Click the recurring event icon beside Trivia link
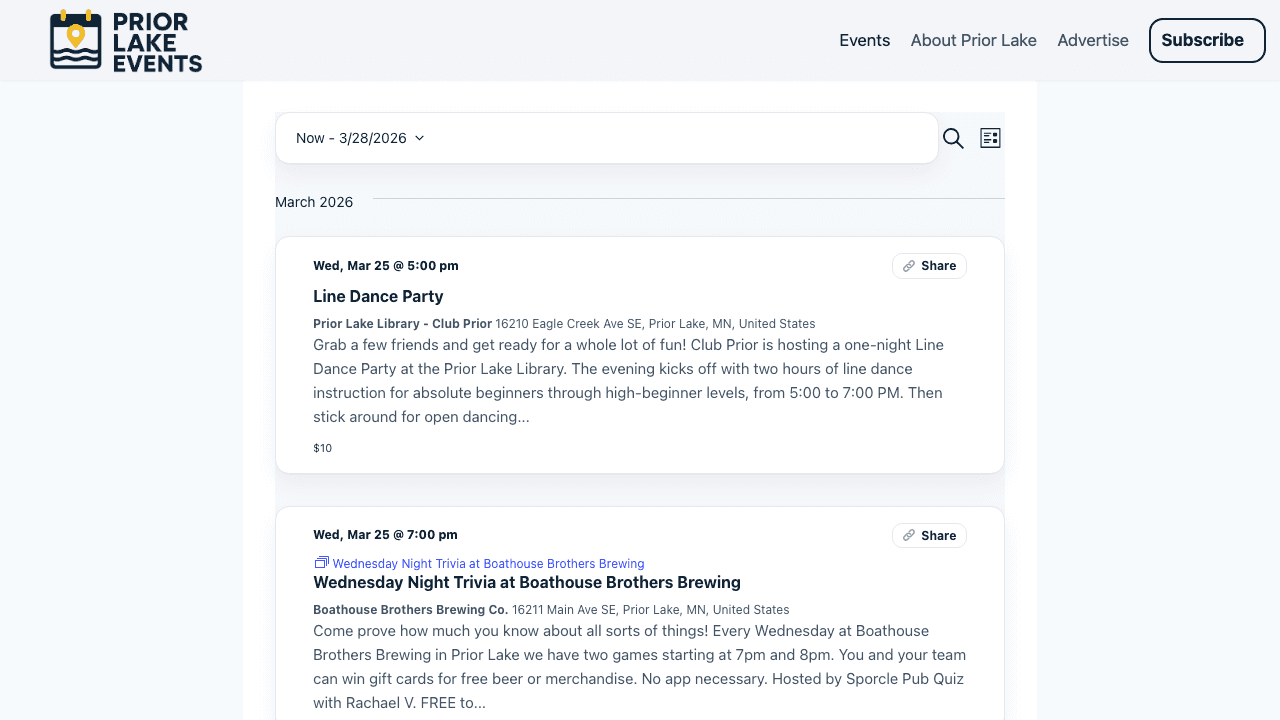 point(320,562)
